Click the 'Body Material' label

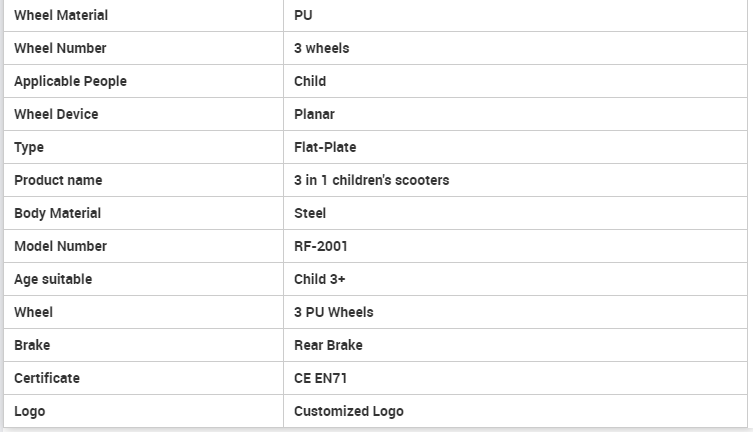[x=57, y=213]
